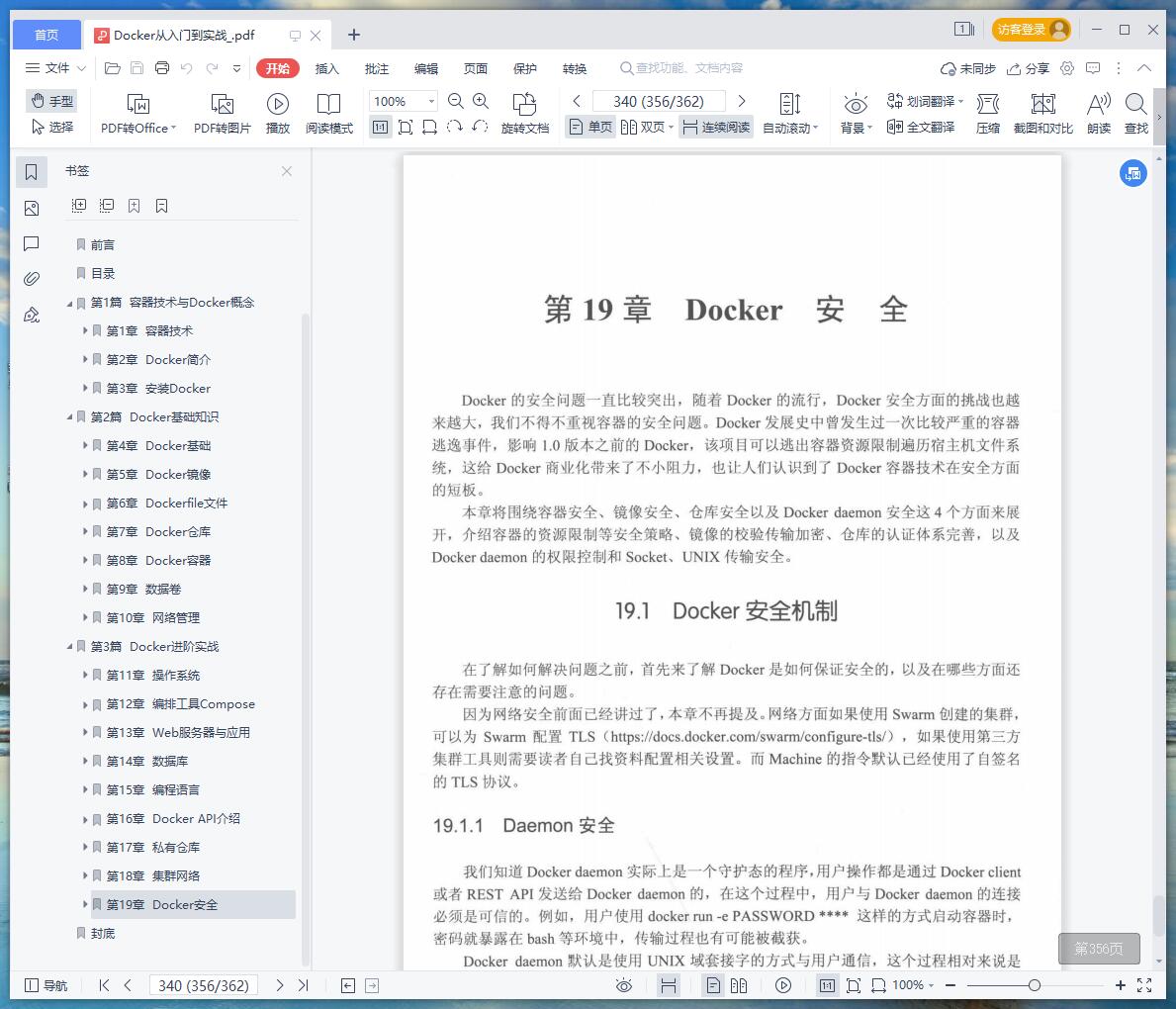
Task: Open the 文件 file menu dropdown
Action: point(56,68)
